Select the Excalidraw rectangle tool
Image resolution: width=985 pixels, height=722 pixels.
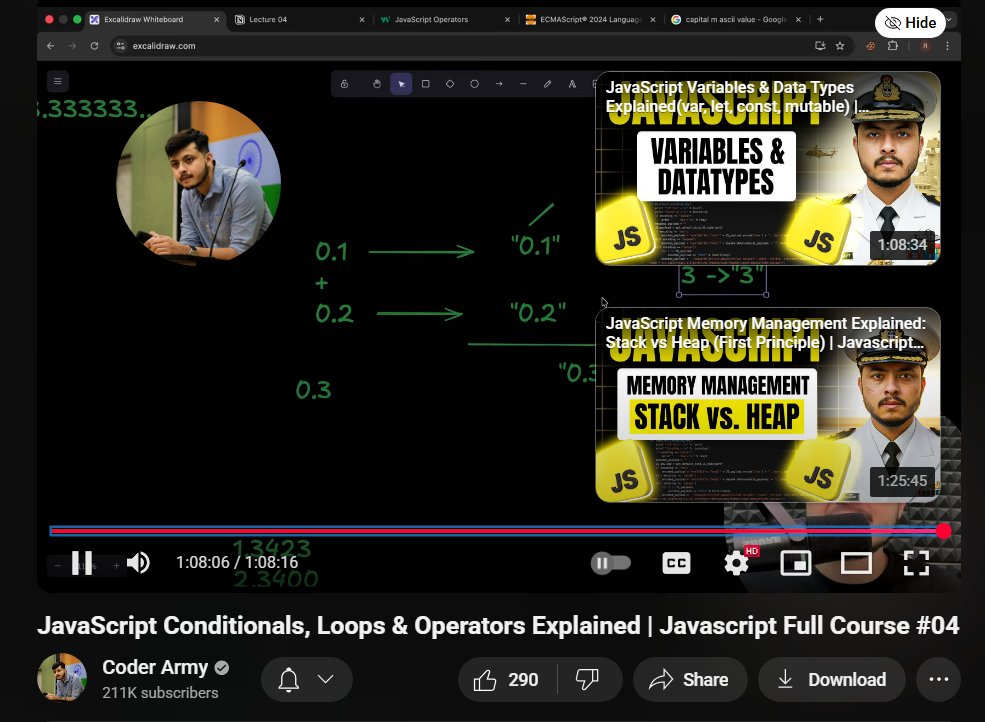pyautogui.click(x=425, y=84)
